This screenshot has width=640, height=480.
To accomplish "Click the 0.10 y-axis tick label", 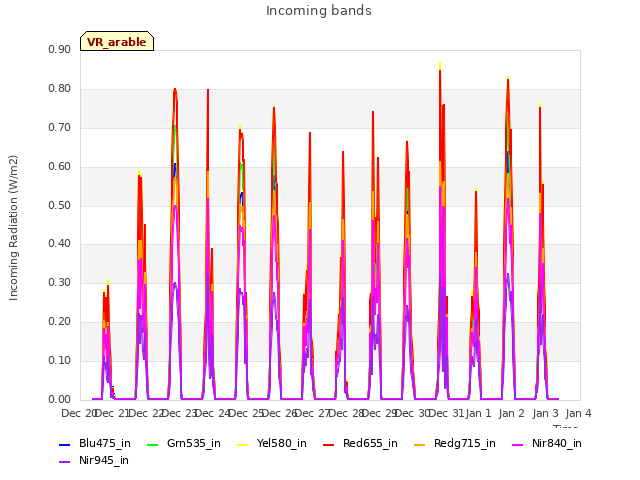I will click(60, 361).
